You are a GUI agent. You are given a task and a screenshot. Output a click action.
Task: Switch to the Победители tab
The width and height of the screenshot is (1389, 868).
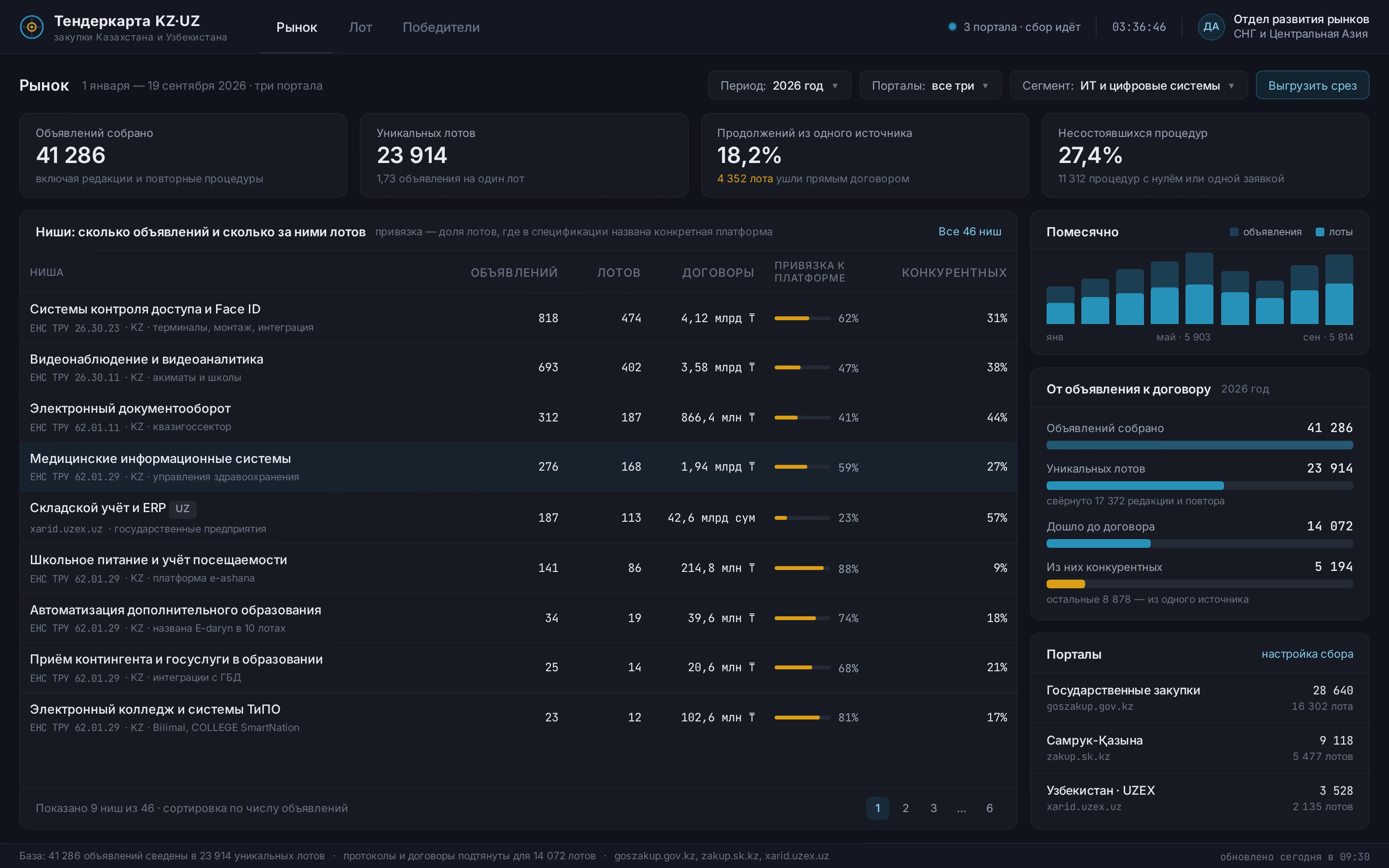coord(441,27)
